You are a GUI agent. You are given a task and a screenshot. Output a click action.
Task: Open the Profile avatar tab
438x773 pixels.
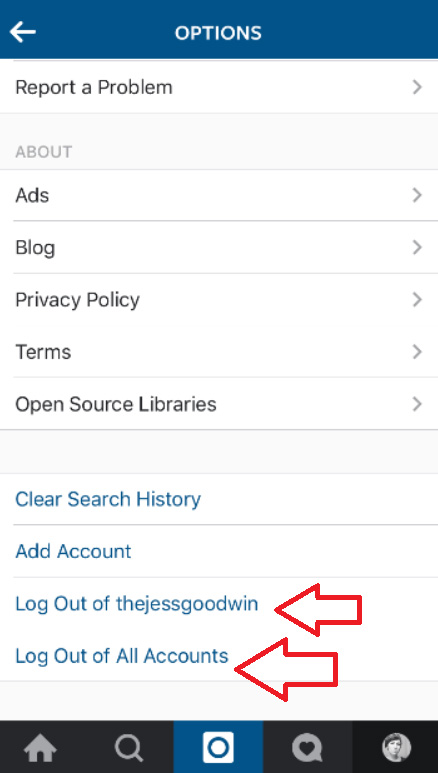click(397, 747)
